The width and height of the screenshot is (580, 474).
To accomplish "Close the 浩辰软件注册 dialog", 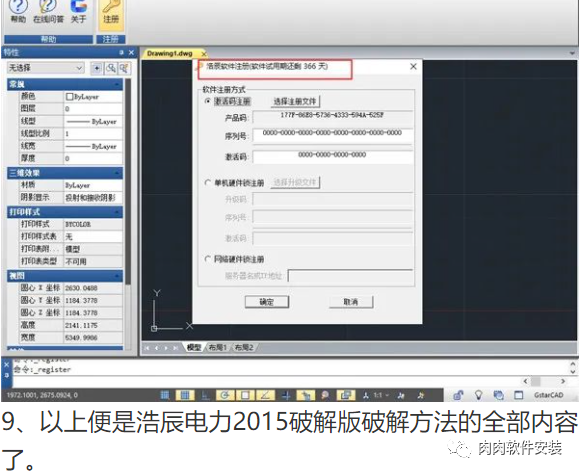I will [414, 67].
